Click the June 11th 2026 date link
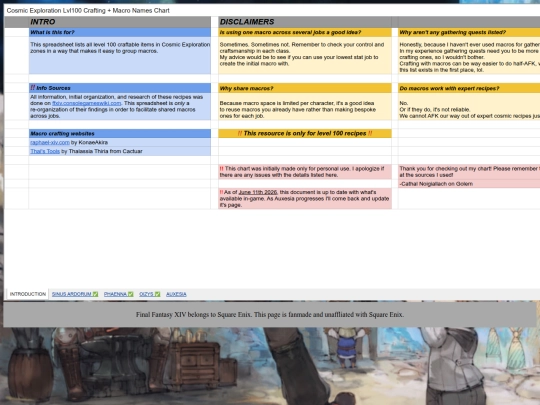Viewport: 540px width, 405px height. 258,192
